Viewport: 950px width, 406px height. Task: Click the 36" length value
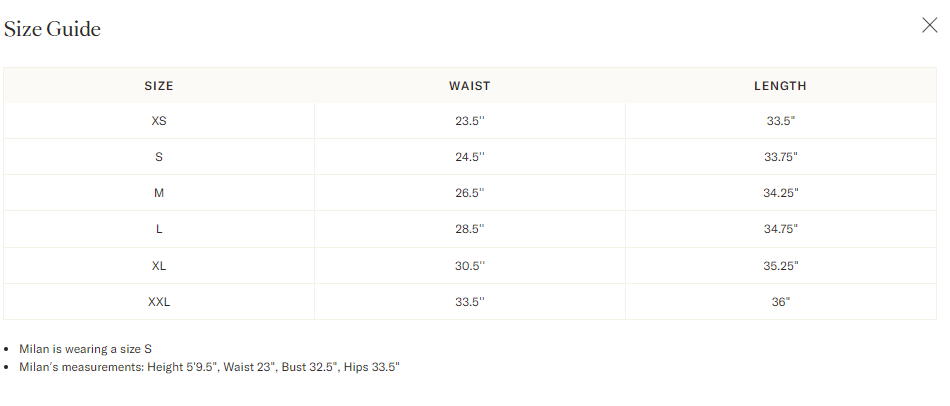pyautogui.click(x=780, y=302)
